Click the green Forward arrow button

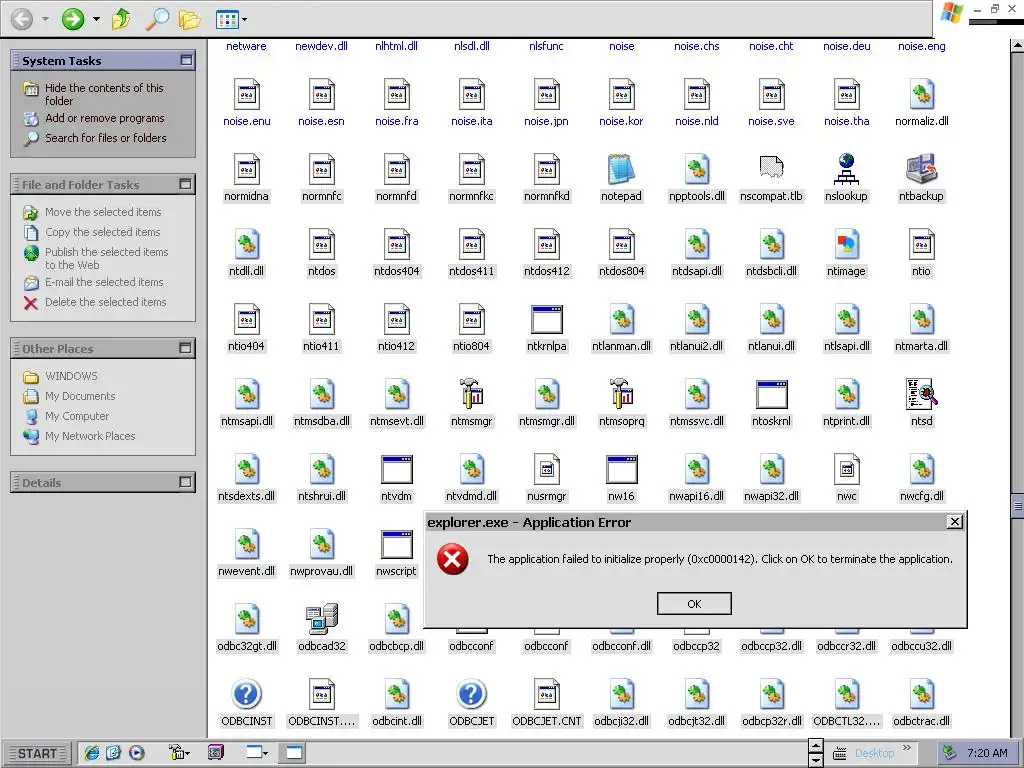click(x=72, y=19)
